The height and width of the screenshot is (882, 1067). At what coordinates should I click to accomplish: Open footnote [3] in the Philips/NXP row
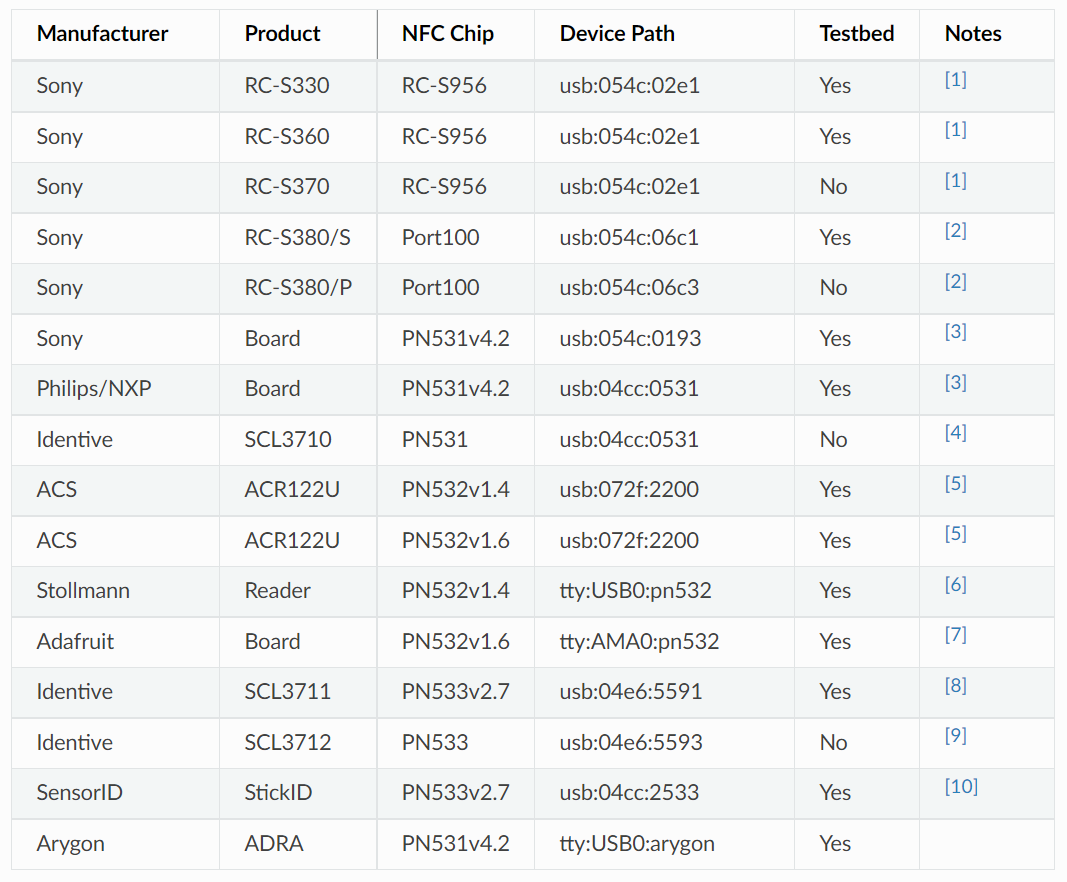point(955,383)
